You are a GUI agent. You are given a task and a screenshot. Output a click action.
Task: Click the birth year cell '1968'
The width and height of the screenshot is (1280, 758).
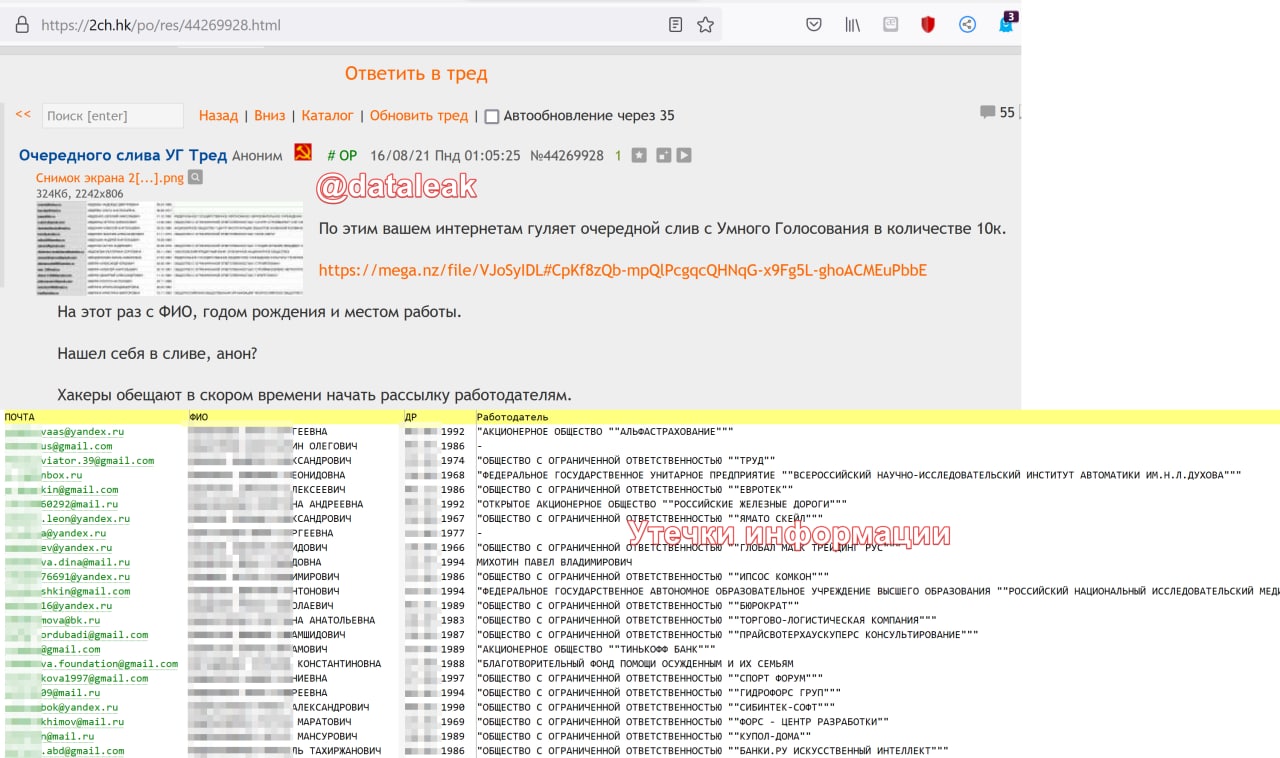click(x=453, y=475)
